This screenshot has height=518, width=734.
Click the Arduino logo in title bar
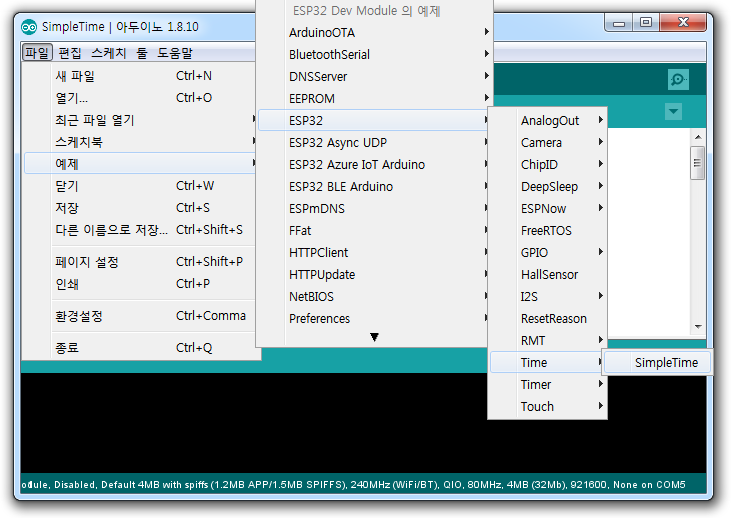29,27
